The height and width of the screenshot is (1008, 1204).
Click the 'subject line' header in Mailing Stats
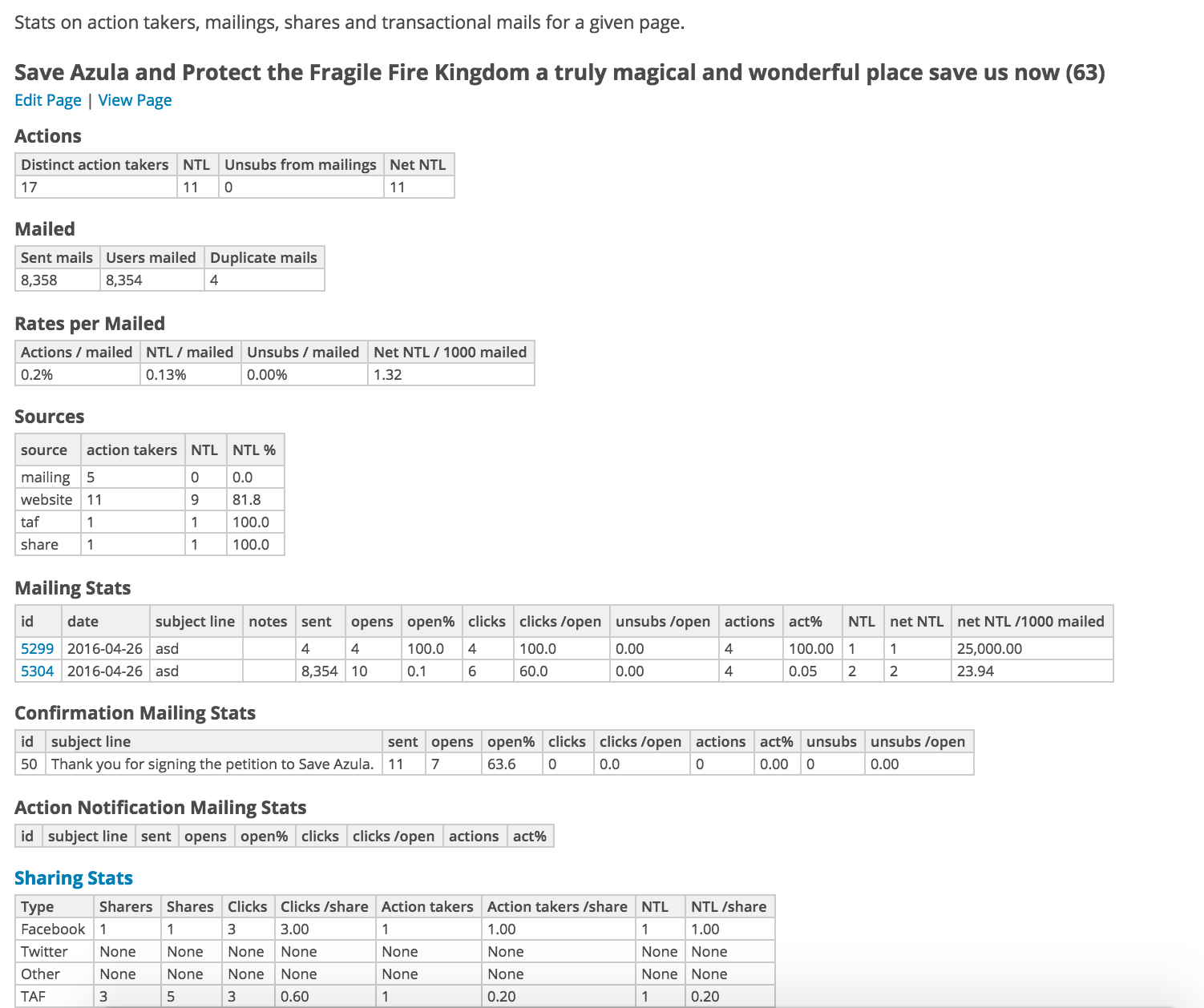(195, 621)
